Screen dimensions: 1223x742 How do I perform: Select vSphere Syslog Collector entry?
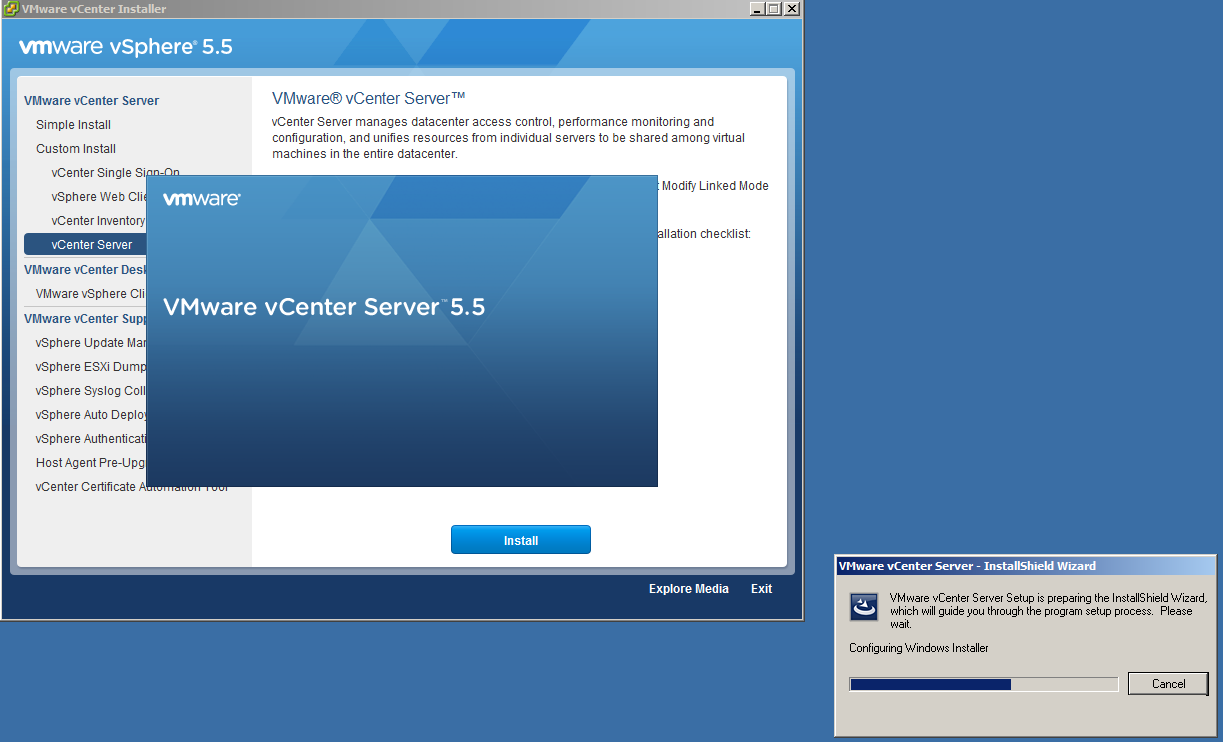tap(91, 391)
